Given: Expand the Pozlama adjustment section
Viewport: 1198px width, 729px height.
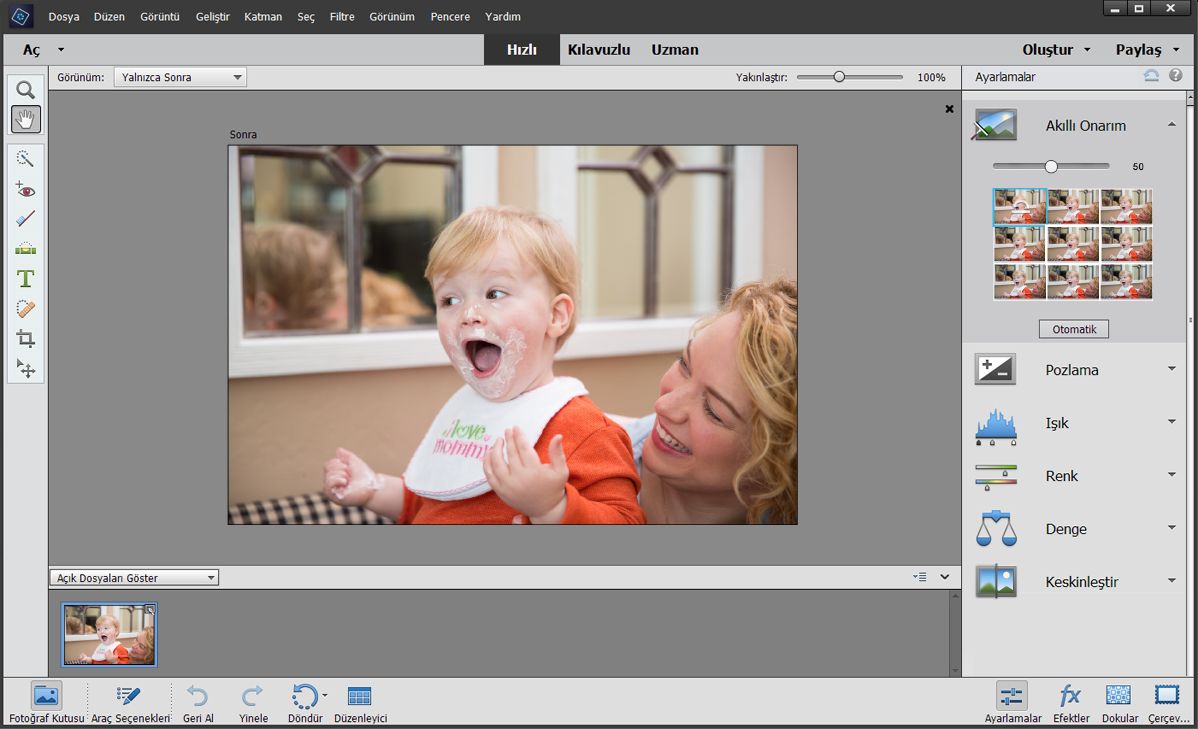Looking at the screenshot, I should click(1073, 370).
